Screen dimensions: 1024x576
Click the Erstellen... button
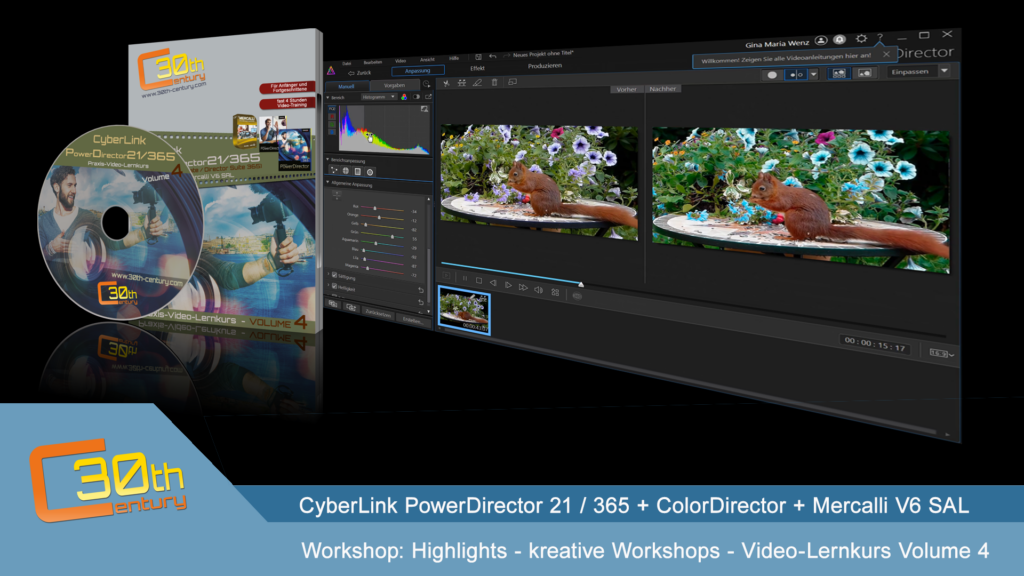tap(412, 320)
